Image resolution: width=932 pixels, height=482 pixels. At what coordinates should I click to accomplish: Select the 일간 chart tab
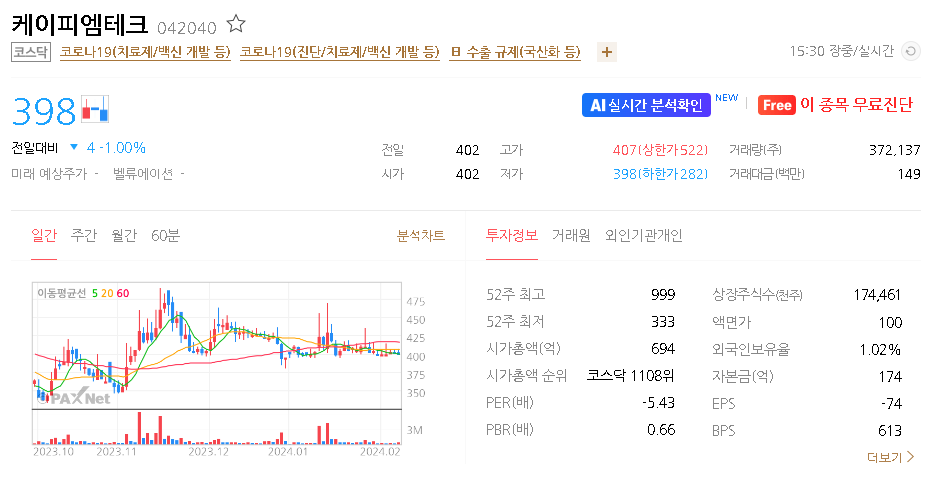point(44,236)
